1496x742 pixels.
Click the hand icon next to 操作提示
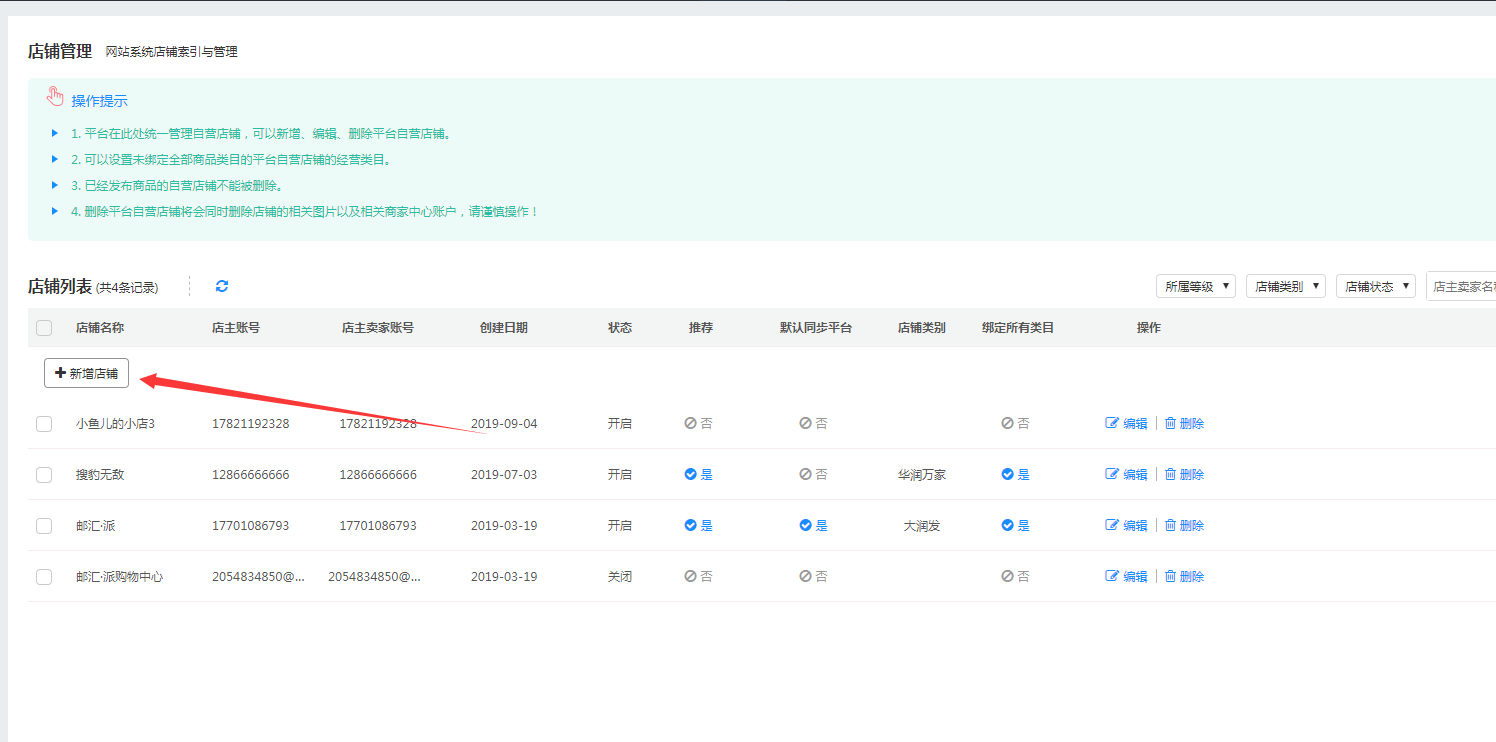pyautogui.click(x=56, y=97)
